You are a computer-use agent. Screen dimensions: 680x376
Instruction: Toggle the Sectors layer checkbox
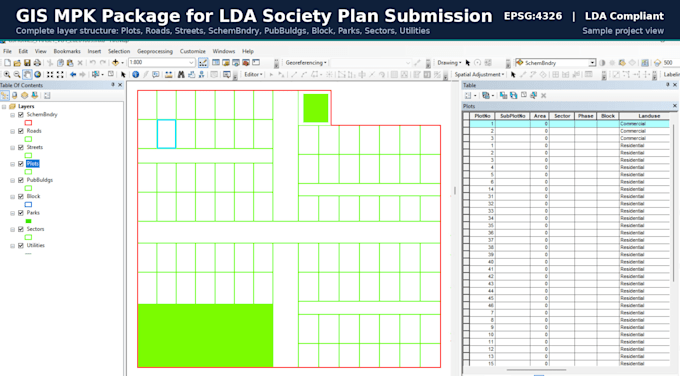click(x=21, y=229)
